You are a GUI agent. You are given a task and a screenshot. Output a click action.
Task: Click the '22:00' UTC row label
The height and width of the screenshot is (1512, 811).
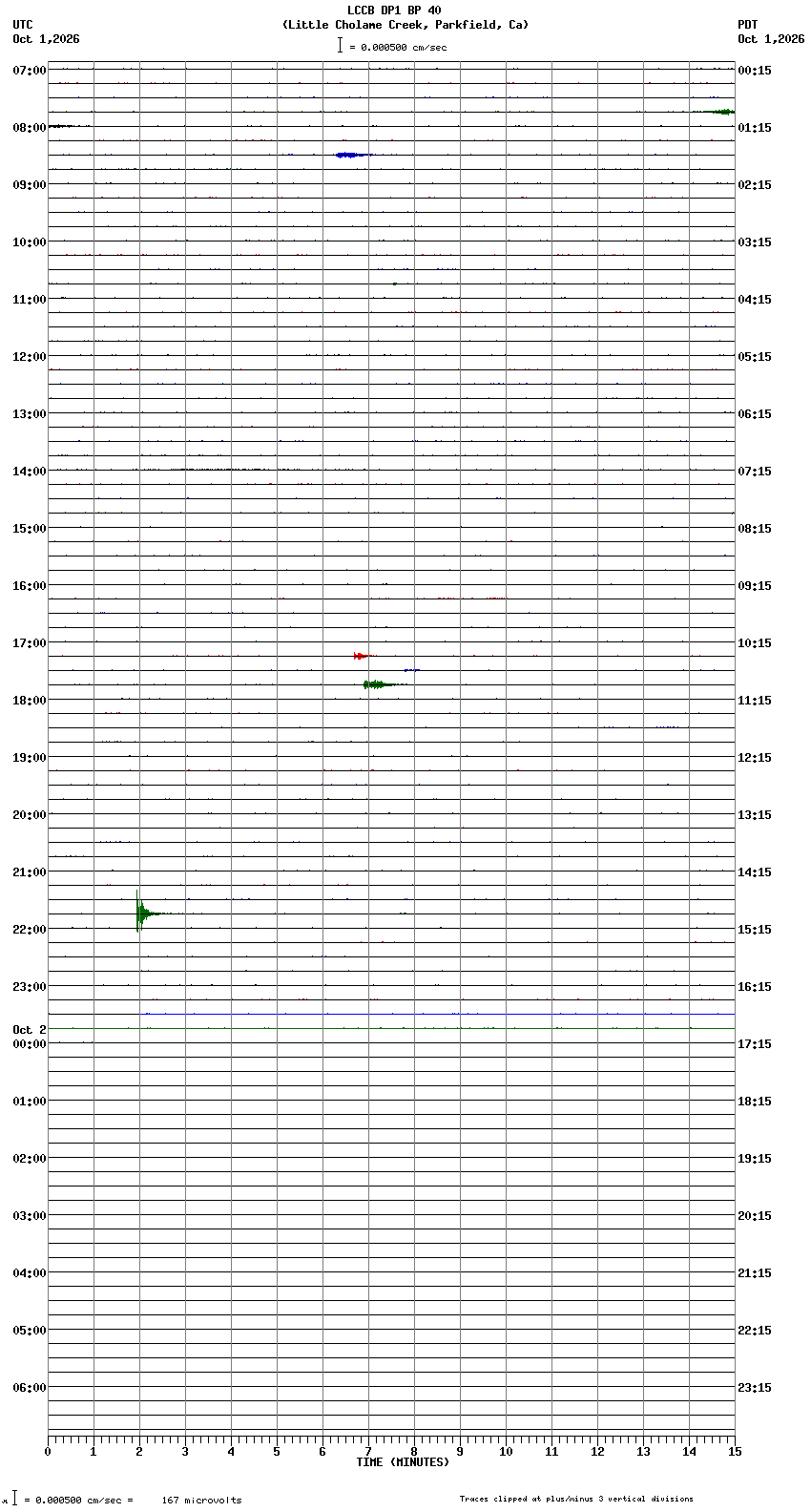pos(30,930)
